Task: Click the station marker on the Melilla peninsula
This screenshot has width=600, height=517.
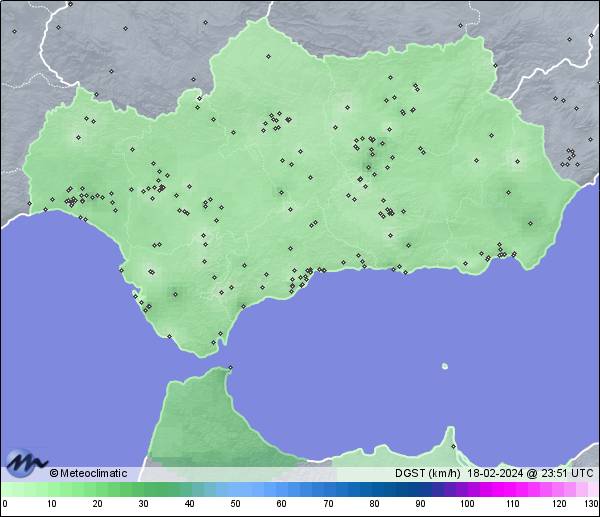Action: click(x=453, y=446)
